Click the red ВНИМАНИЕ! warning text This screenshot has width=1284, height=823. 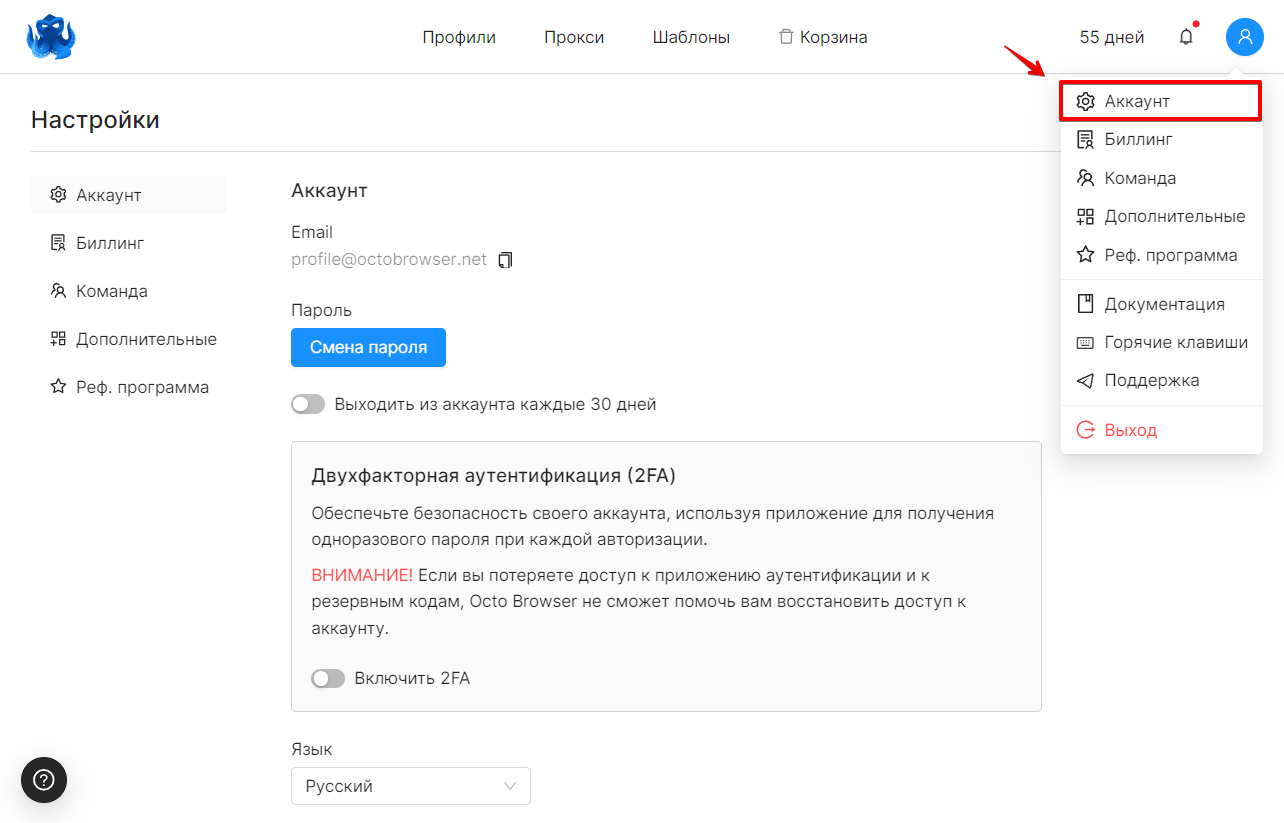pos(362,575)
